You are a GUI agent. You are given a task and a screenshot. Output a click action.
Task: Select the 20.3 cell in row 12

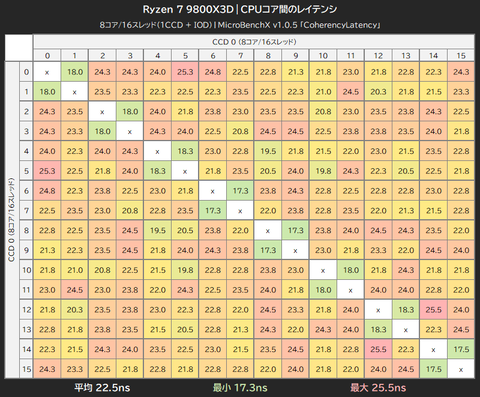[x=75, y=310]
